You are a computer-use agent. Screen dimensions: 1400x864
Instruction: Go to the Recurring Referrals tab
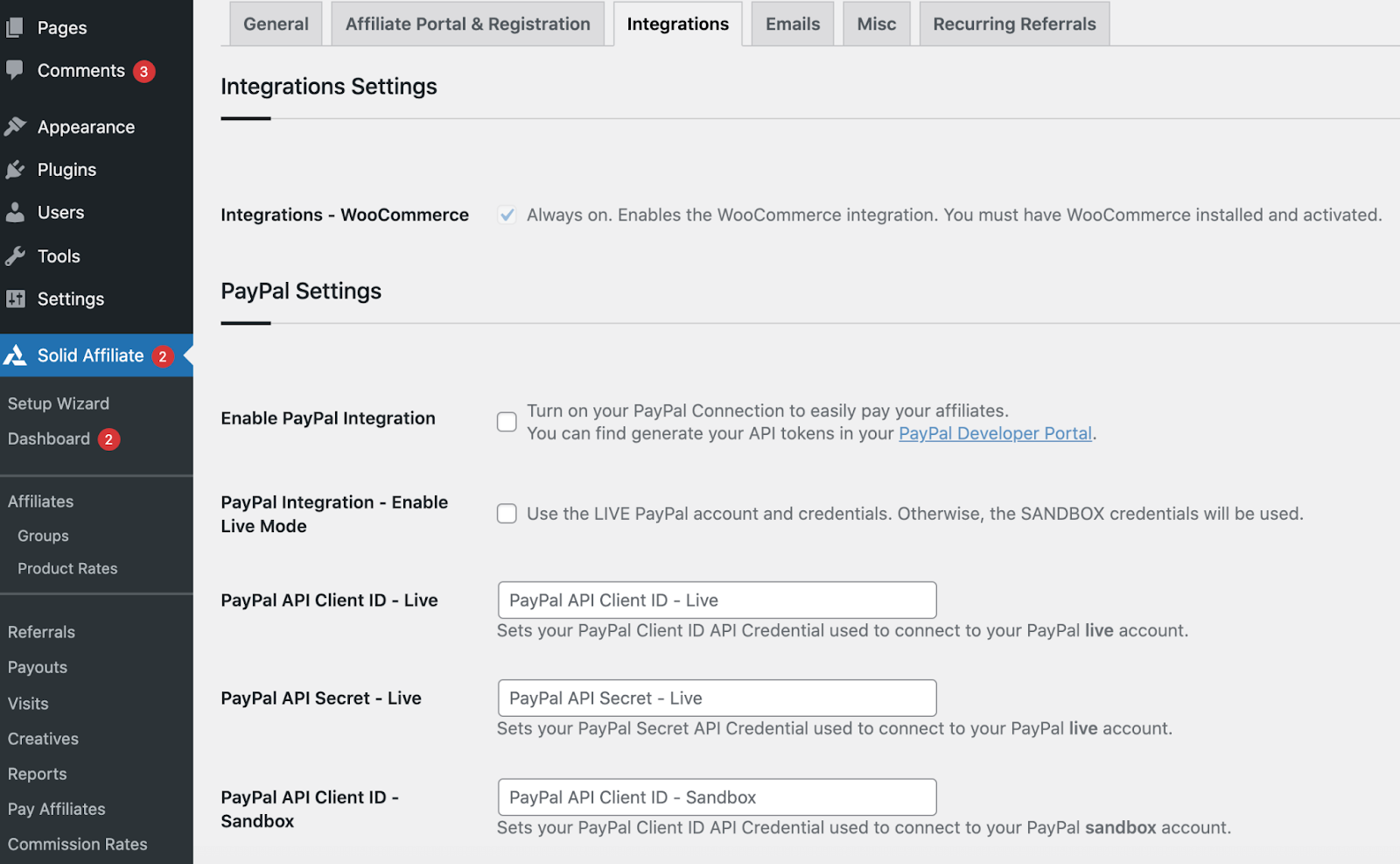(1015, 24)
